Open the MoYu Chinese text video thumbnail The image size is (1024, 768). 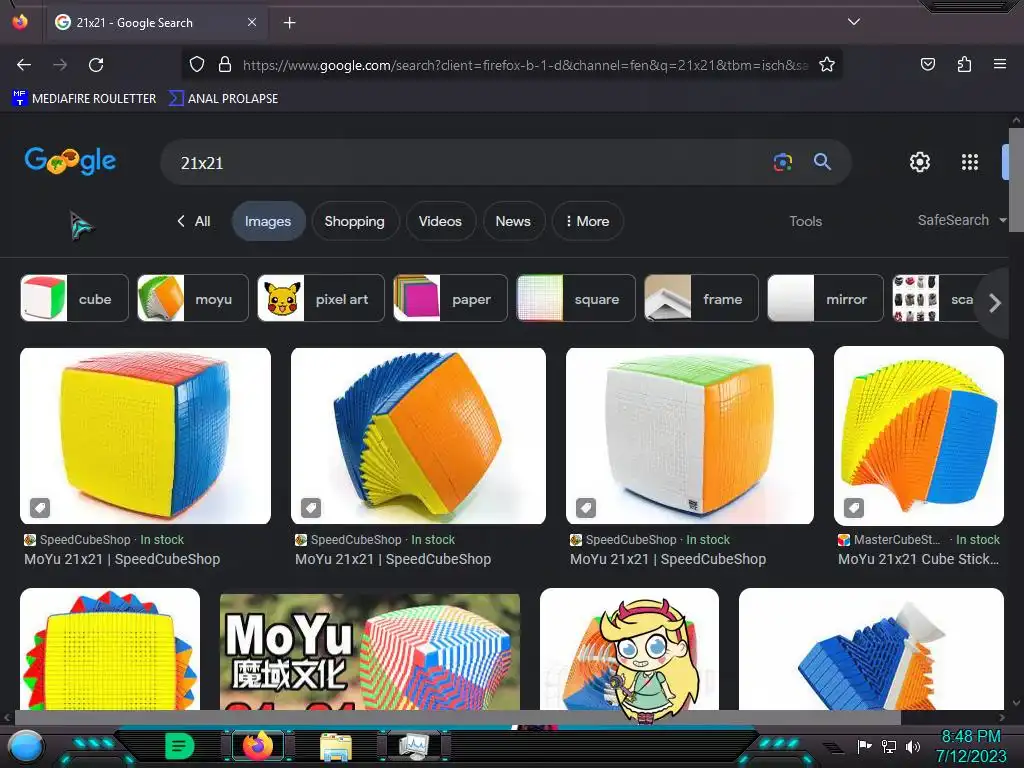pyautogui.click(x=370, y=650)
